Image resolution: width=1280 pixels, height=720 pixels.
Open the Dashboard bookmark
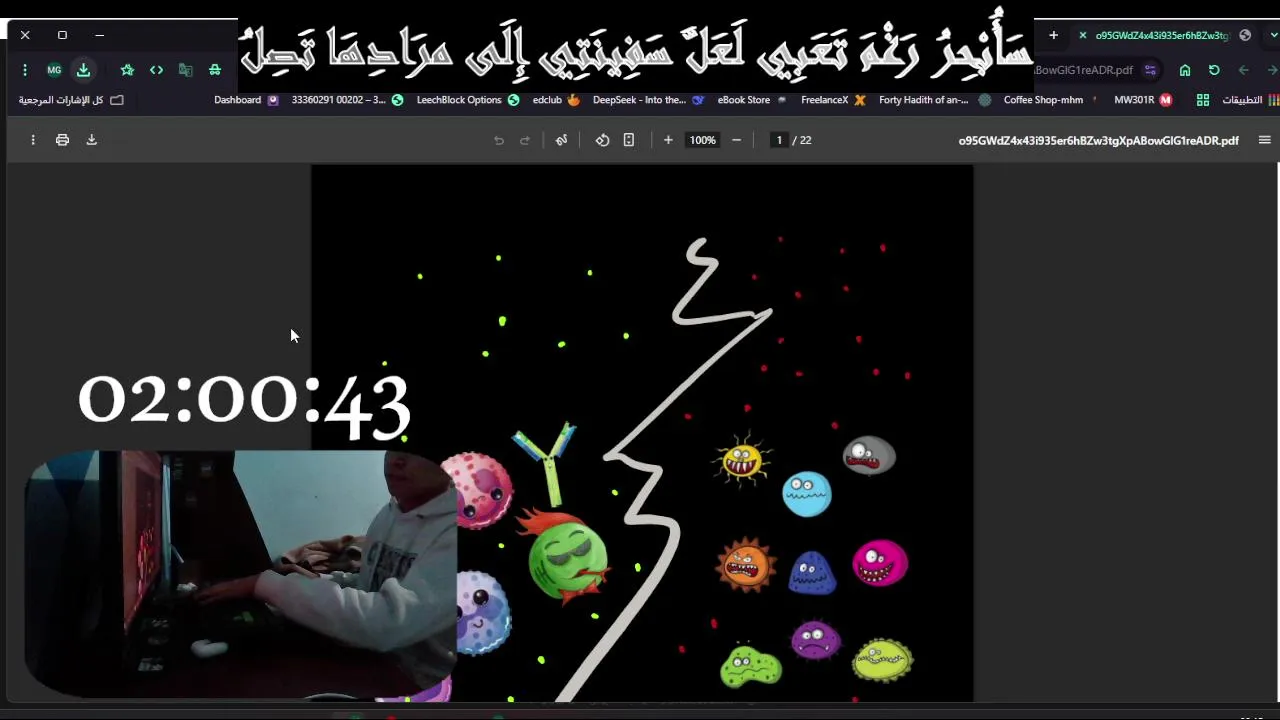tap(246, 100)
